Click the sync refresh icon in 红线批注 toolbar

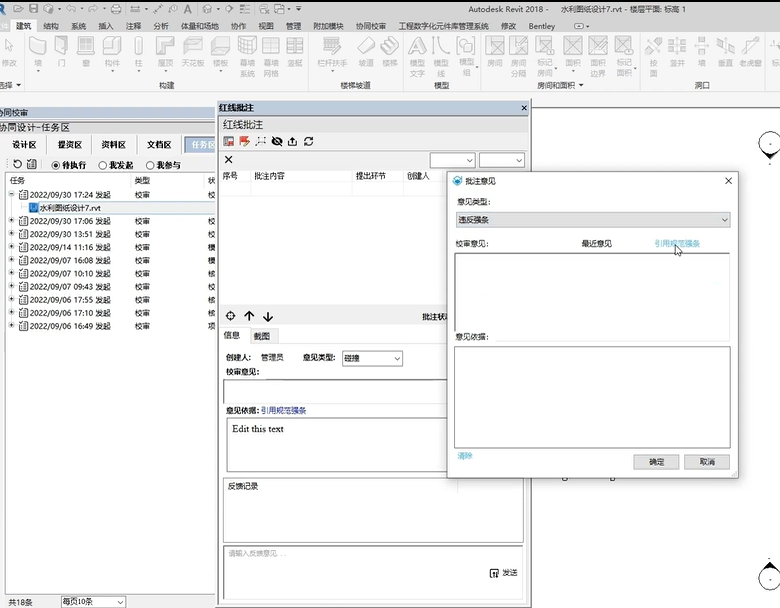[309, 142]
